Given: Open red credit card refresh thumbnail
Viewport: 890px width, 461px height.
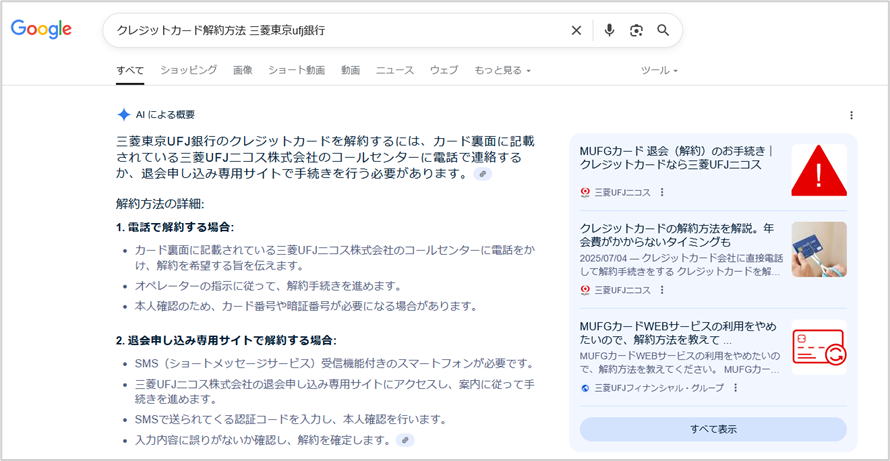Looking at the screenshot, I should click(x=818, y=347).
